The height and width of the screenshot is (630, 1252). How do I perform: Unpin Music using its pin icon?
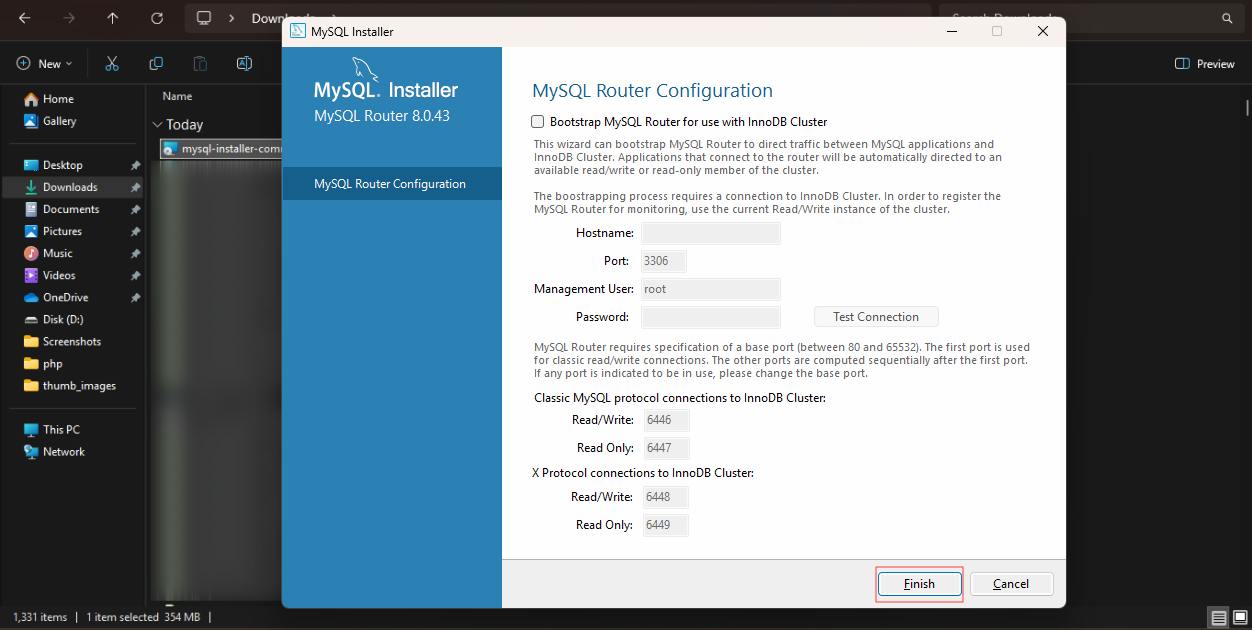[135, 253]
